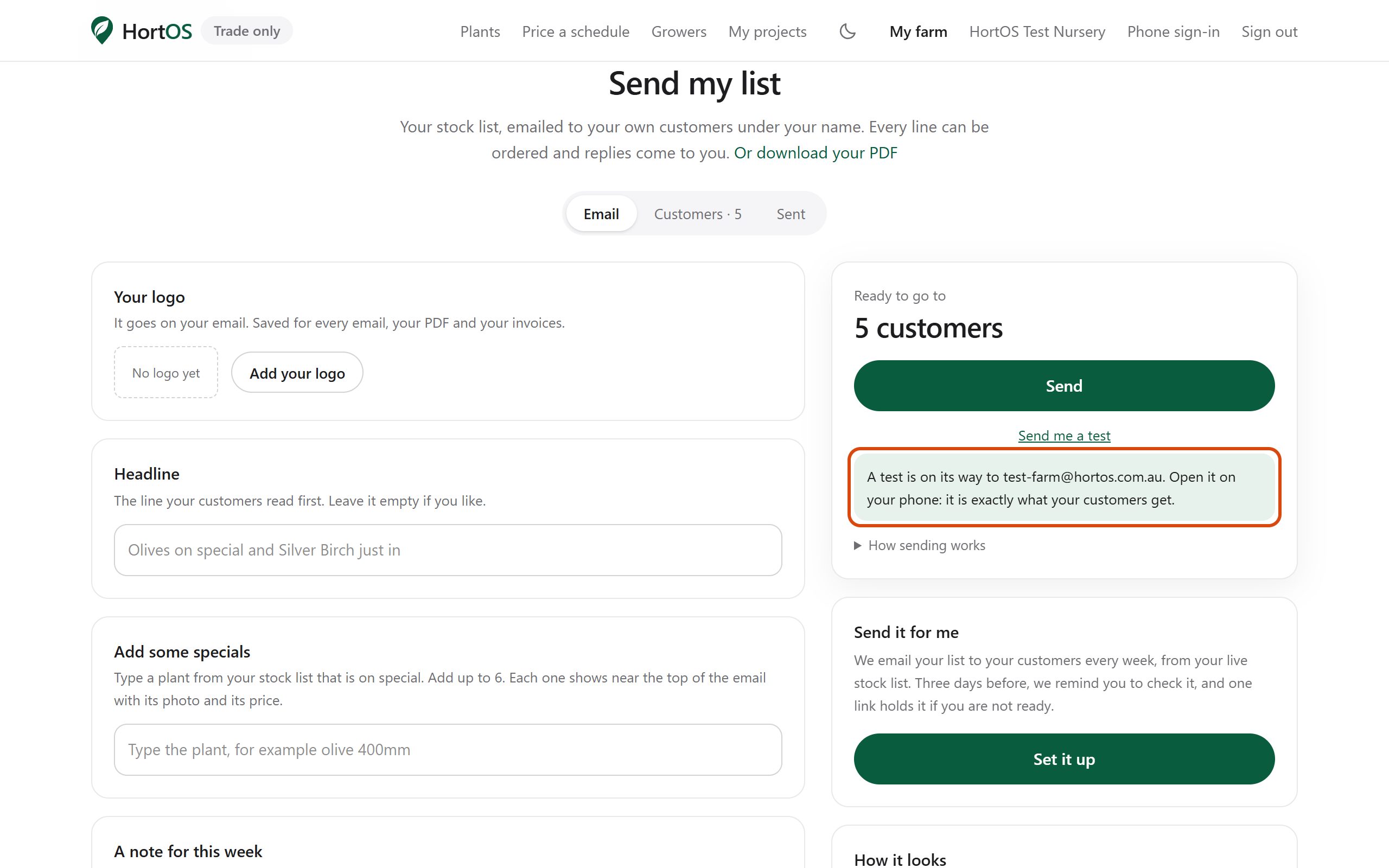
Task: Go to Growers in navigation
Action: point(678,31)
